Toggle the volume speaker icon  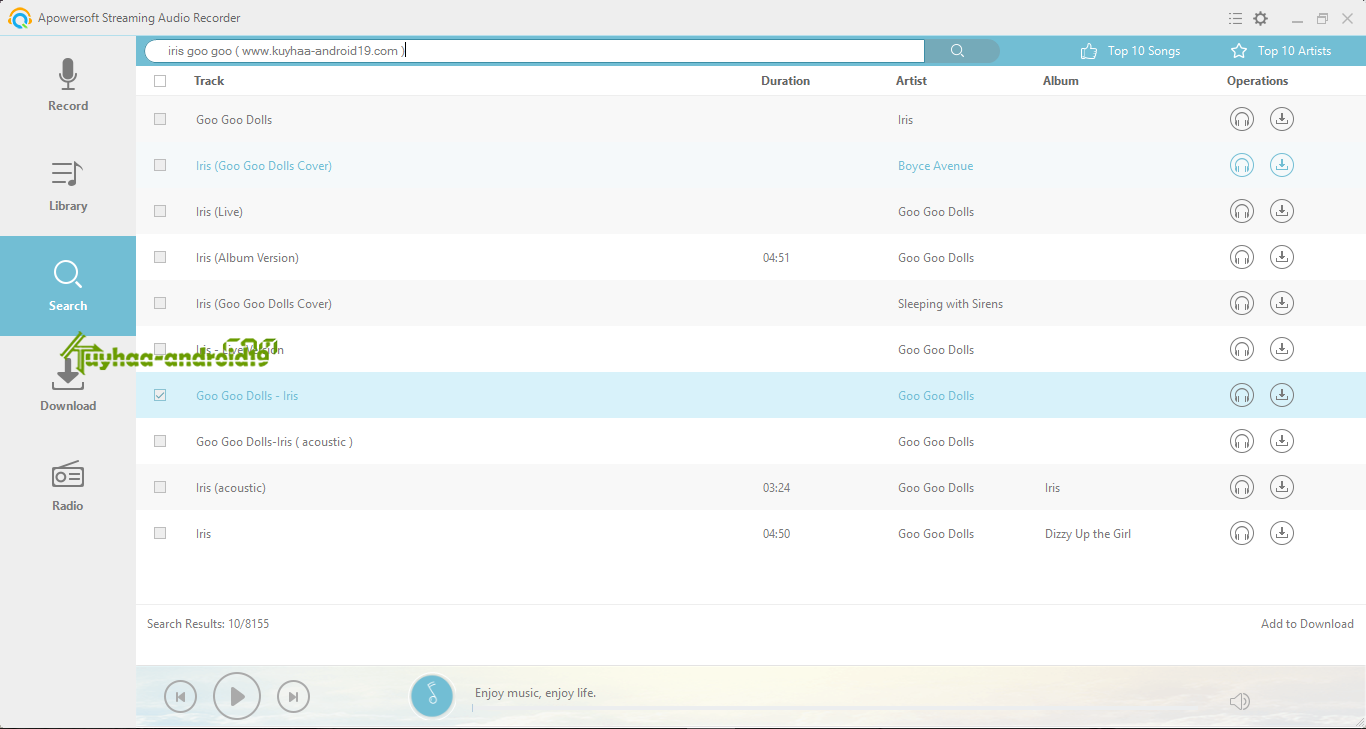tap(1240, 701)
